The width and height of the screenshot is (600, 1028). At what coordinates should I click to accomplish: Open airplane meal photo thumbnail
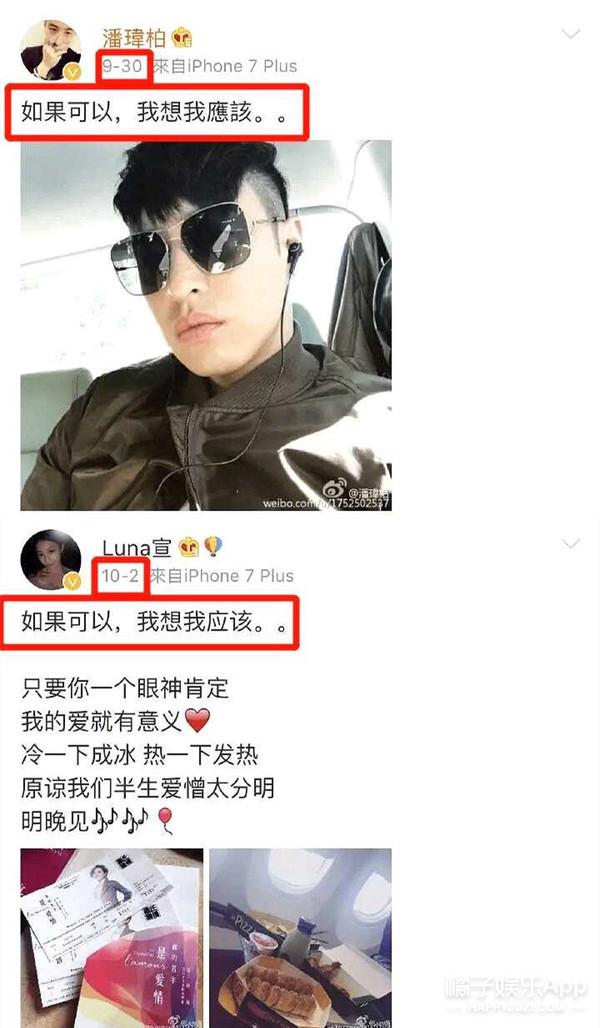point(300,938)
